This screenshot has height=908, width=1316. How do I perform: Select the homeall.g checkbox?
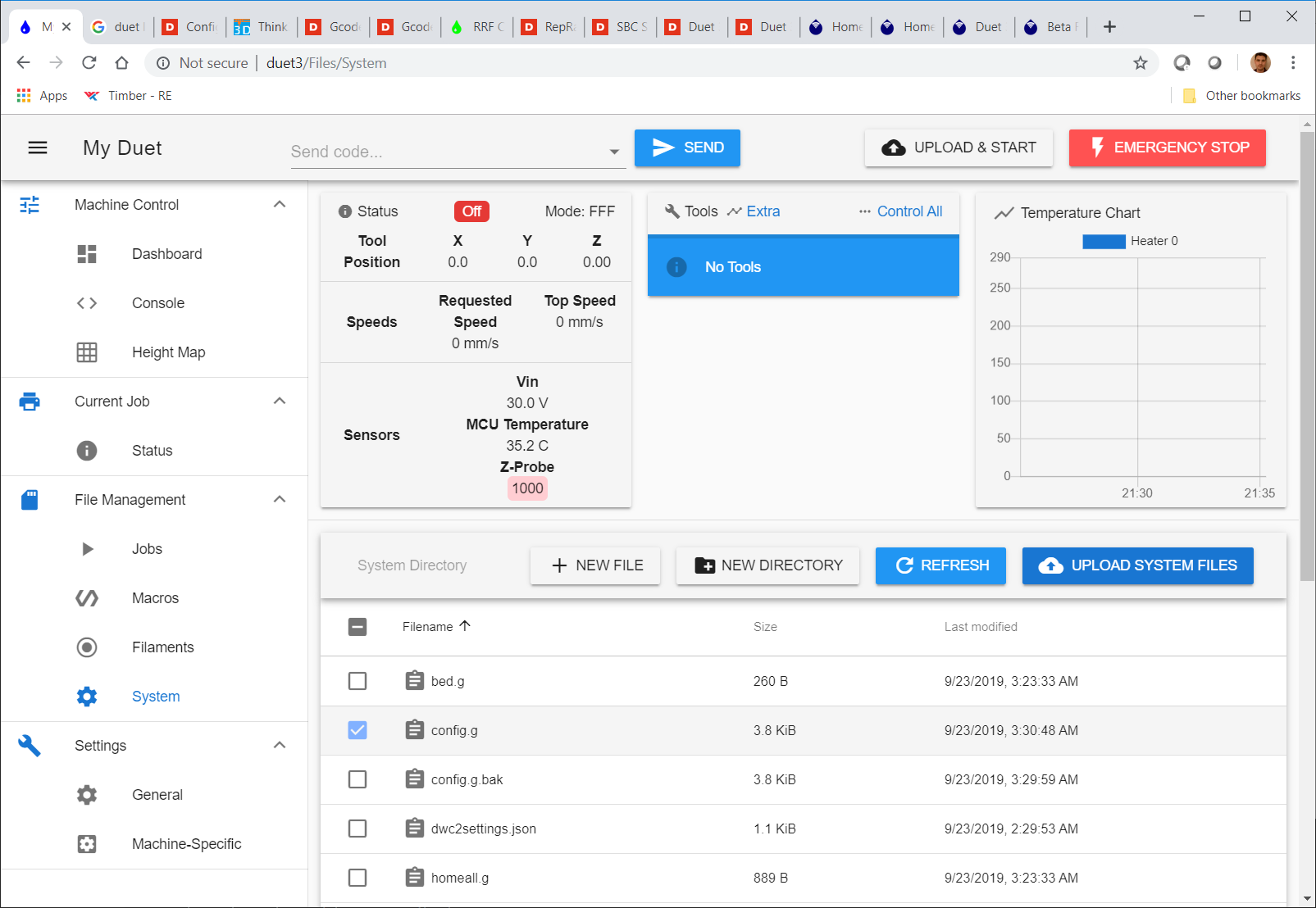357,878
